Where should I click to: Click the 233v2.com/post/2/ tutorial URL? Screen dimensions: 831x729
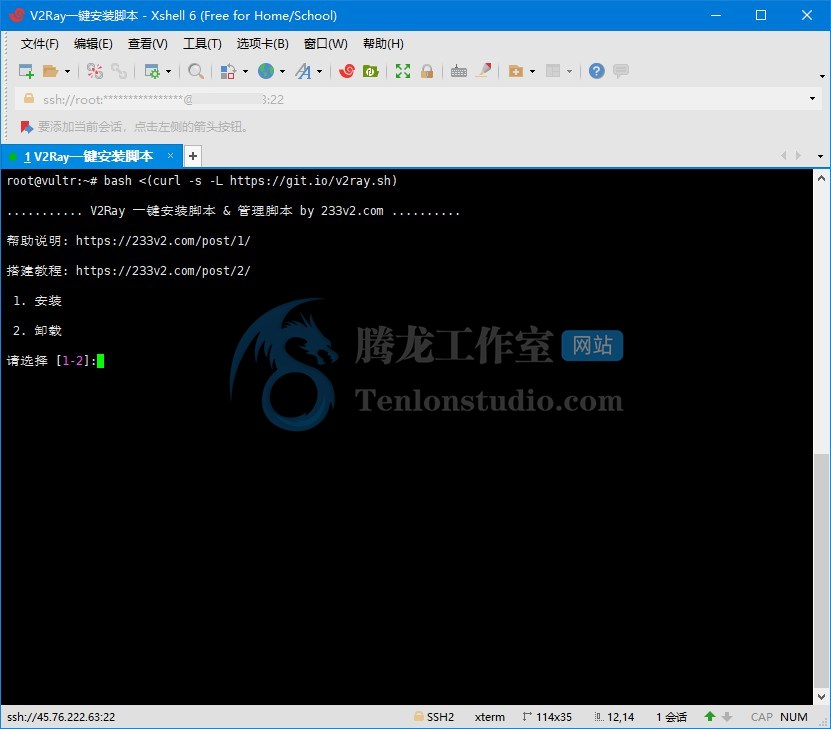coord(163,271)
